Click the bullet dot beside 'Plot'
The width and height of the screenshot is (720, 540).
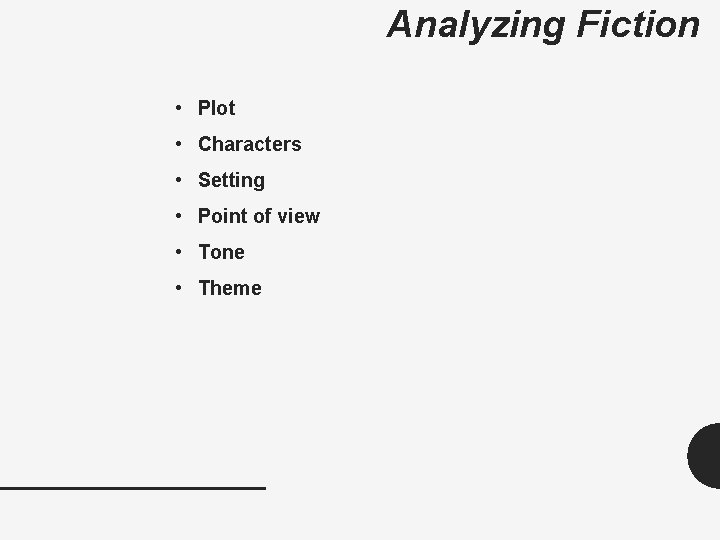pyautogui.click(x=179, y=108)
